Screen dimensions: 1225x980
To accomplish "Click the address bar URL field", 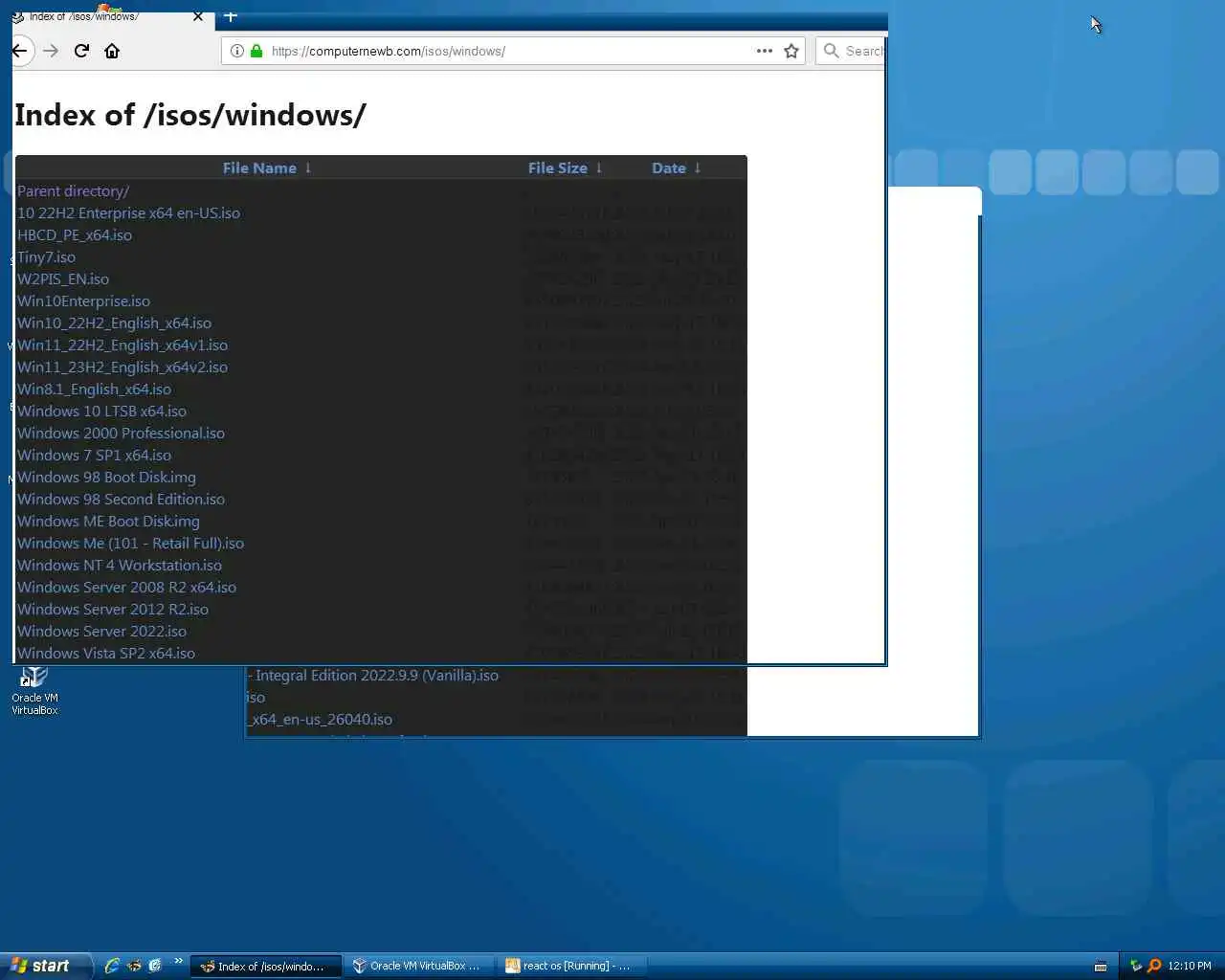I will 512,51.
